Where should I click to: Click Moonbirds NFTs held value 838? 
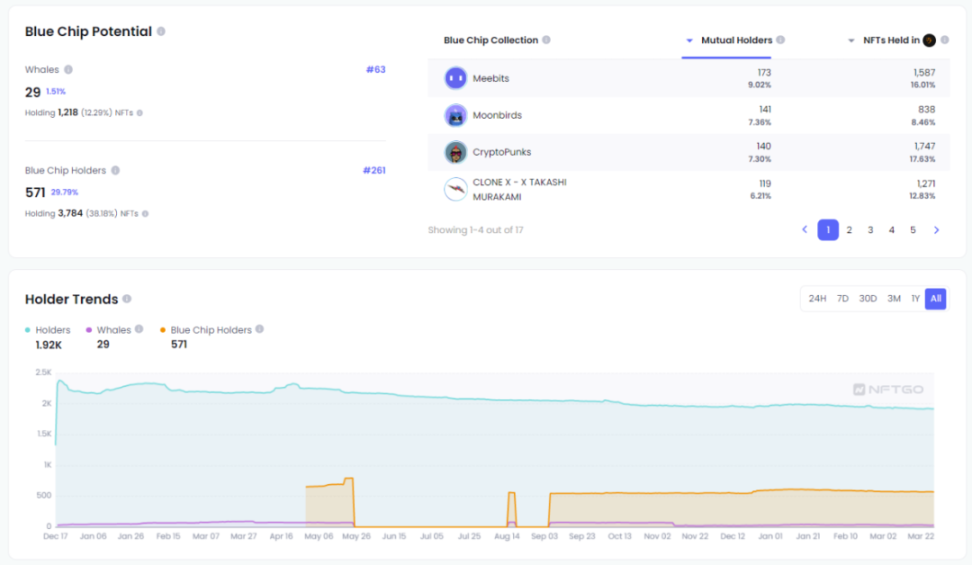coord(927,109)
